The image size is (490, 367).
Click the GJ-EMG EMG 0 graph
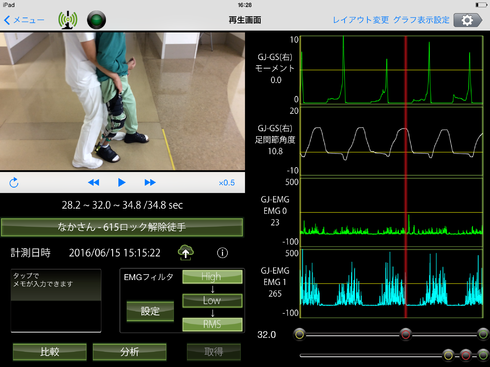(x=392, y=212)
